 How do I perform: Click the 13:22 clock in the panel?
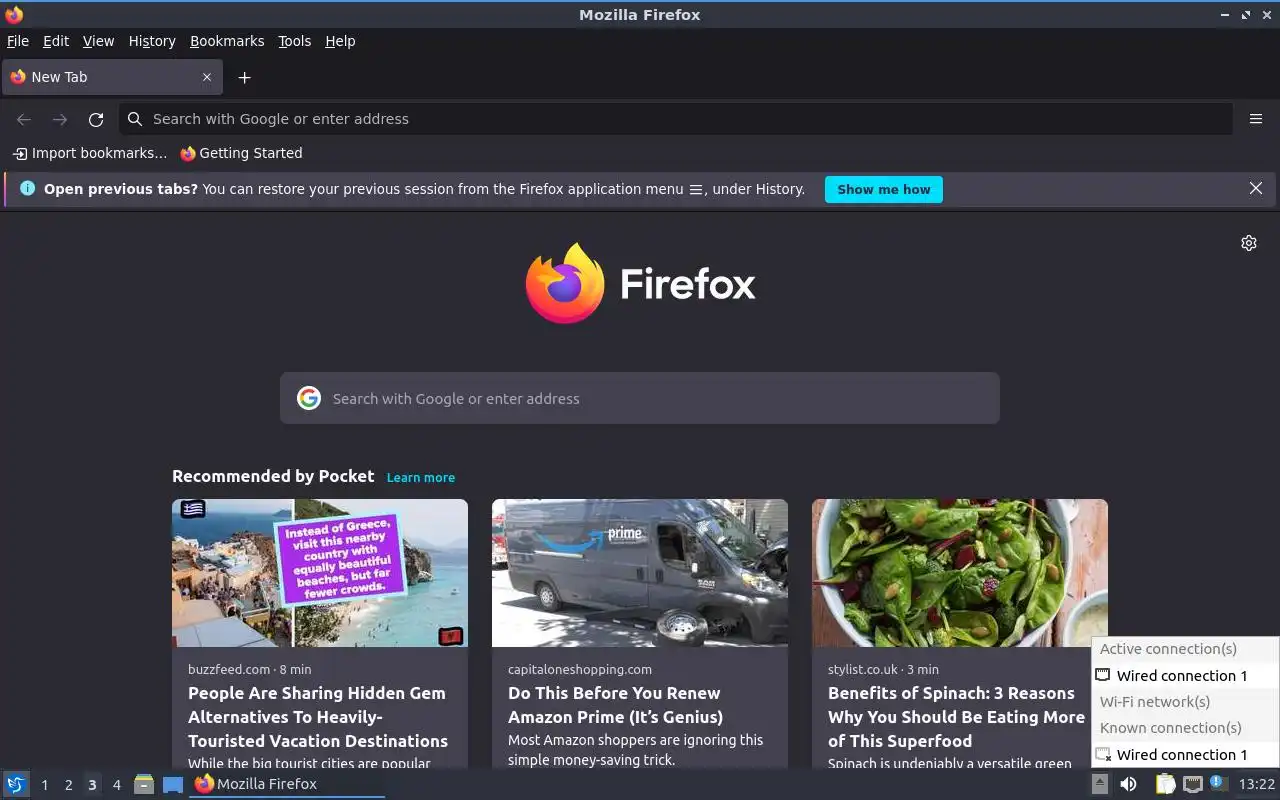coord(1257,784)
